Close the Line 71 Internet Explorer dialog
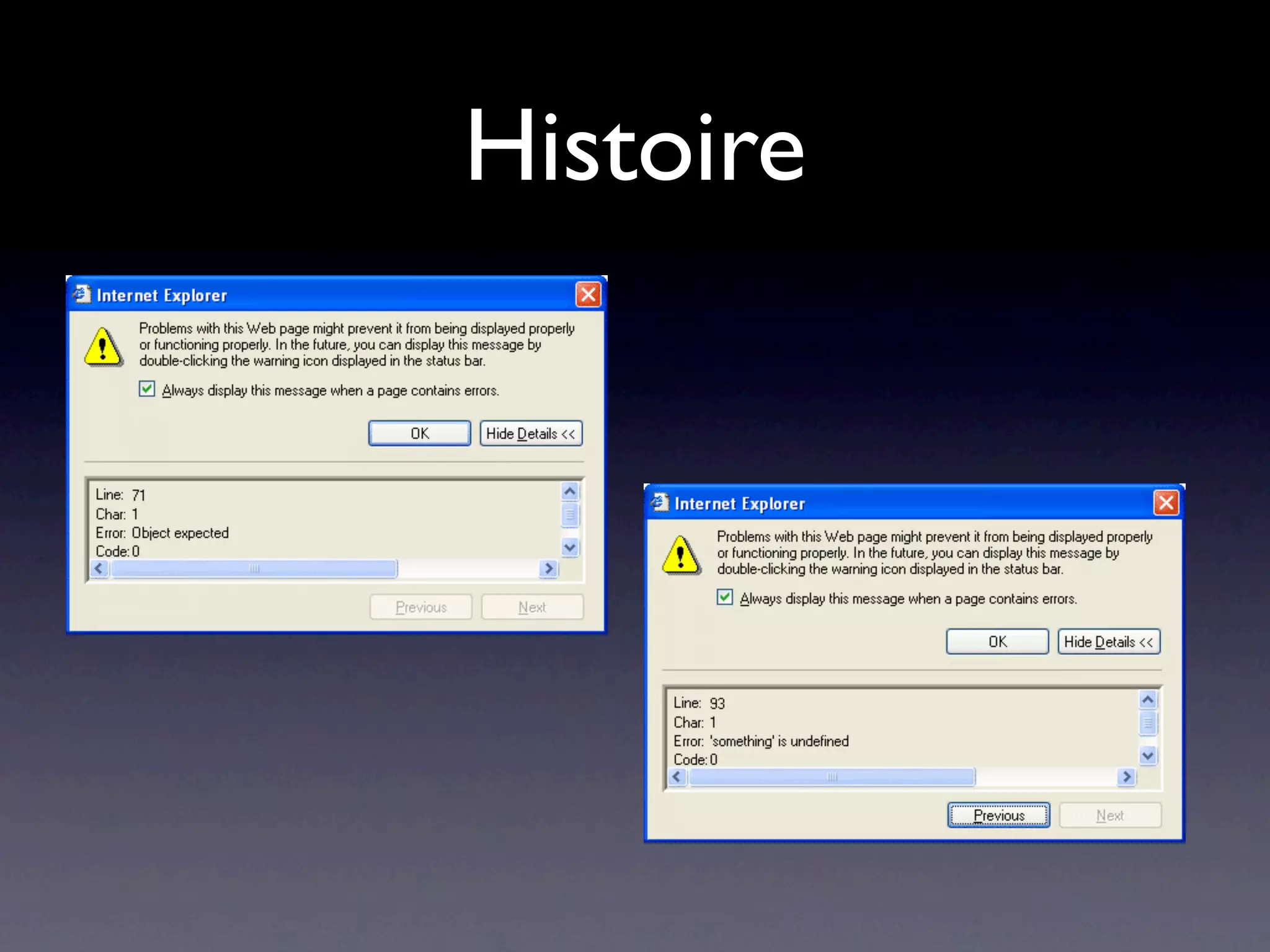Viewport: 1270px width, 952px height. click(x=588, y=294)
